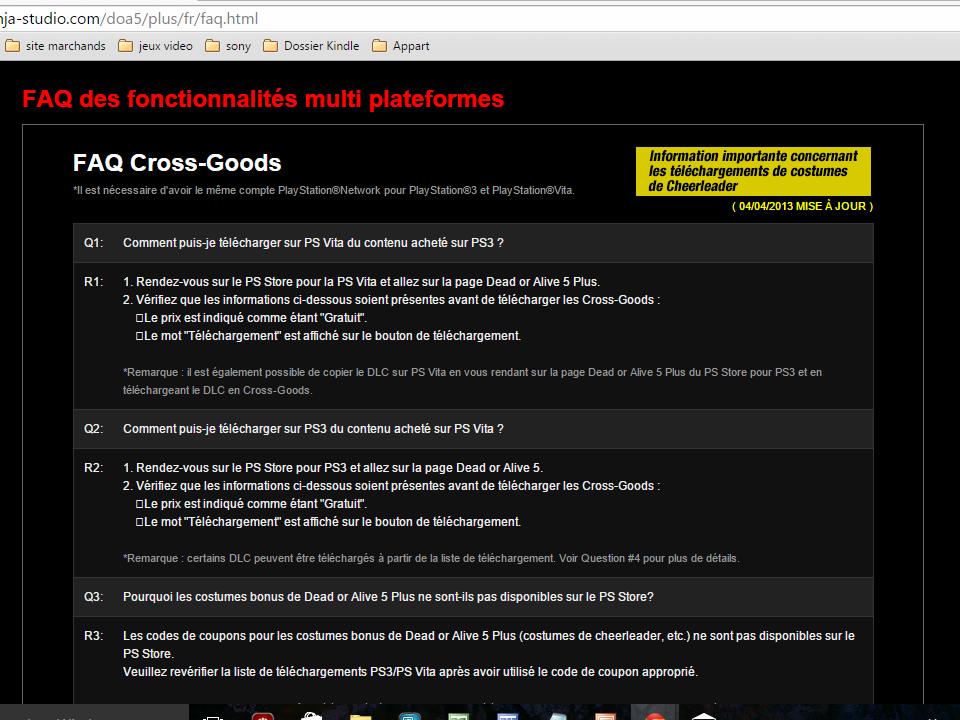The height and width of the screenshot is (720, 960).
Task: Click the address bar showing doa5/plus/fr/faq.html
Action: pyautogui.click(x=480, y=19)
